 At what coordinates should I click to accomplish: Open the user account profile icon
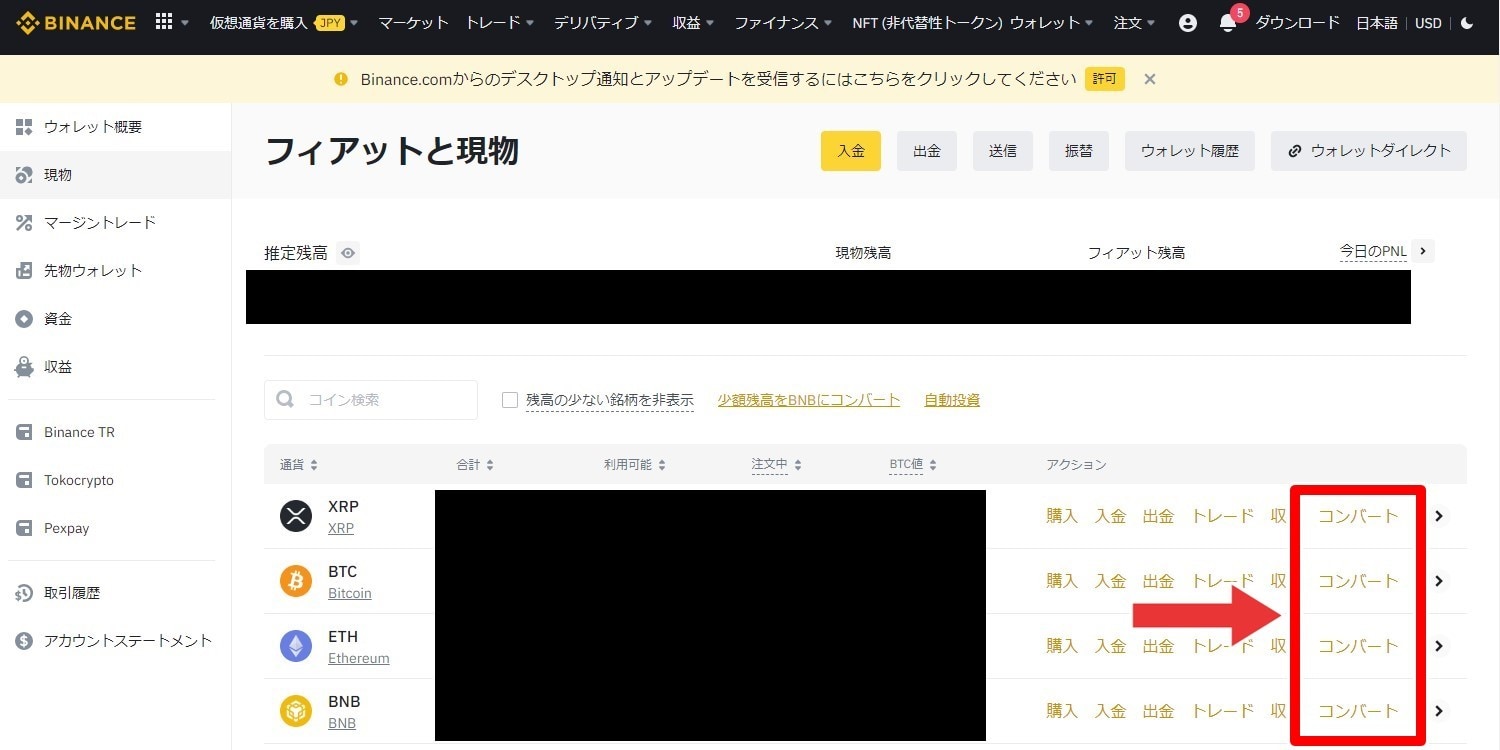1188,22
